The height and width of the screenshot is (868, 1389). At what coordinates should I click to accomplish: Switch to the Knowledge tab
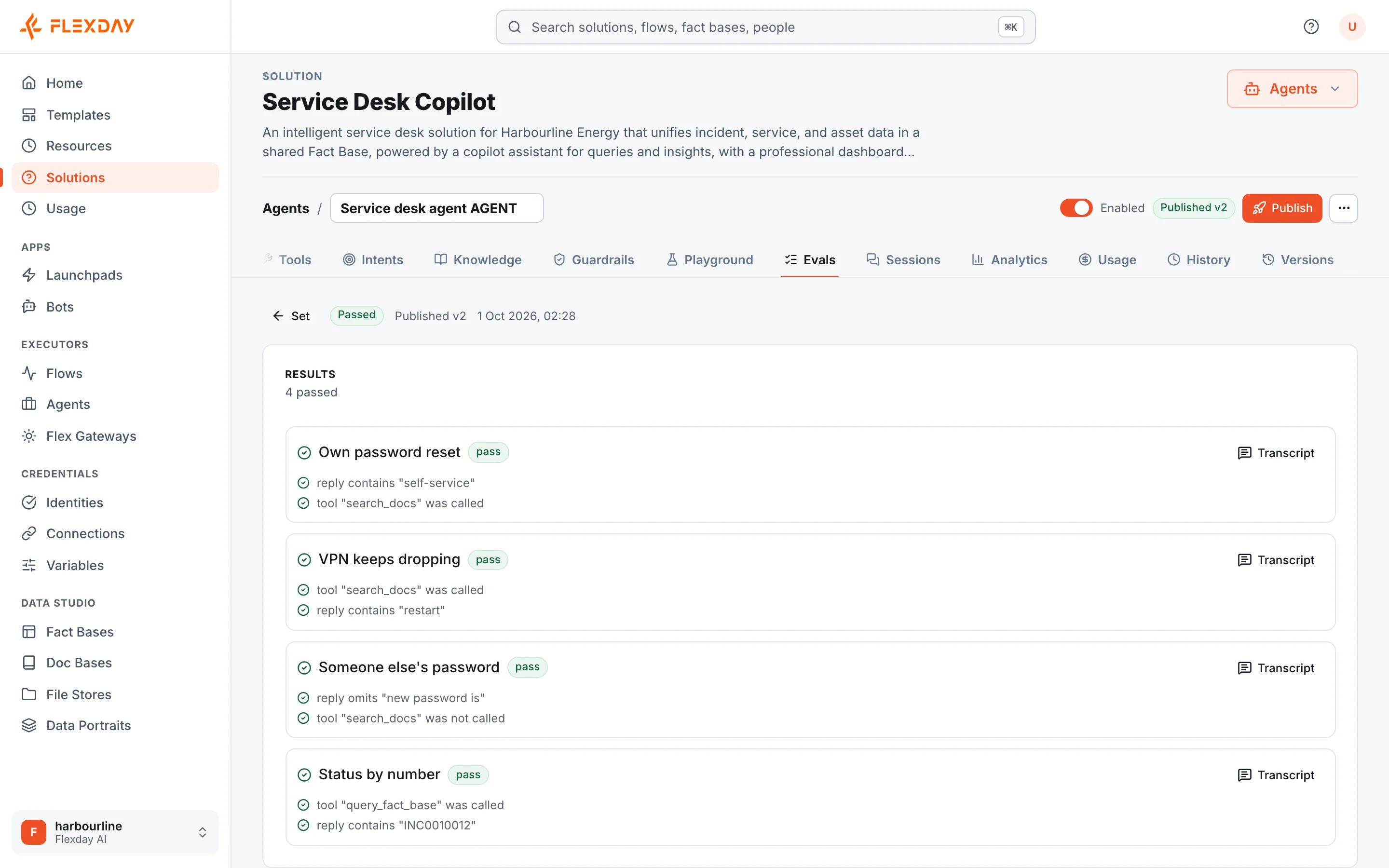477,259
